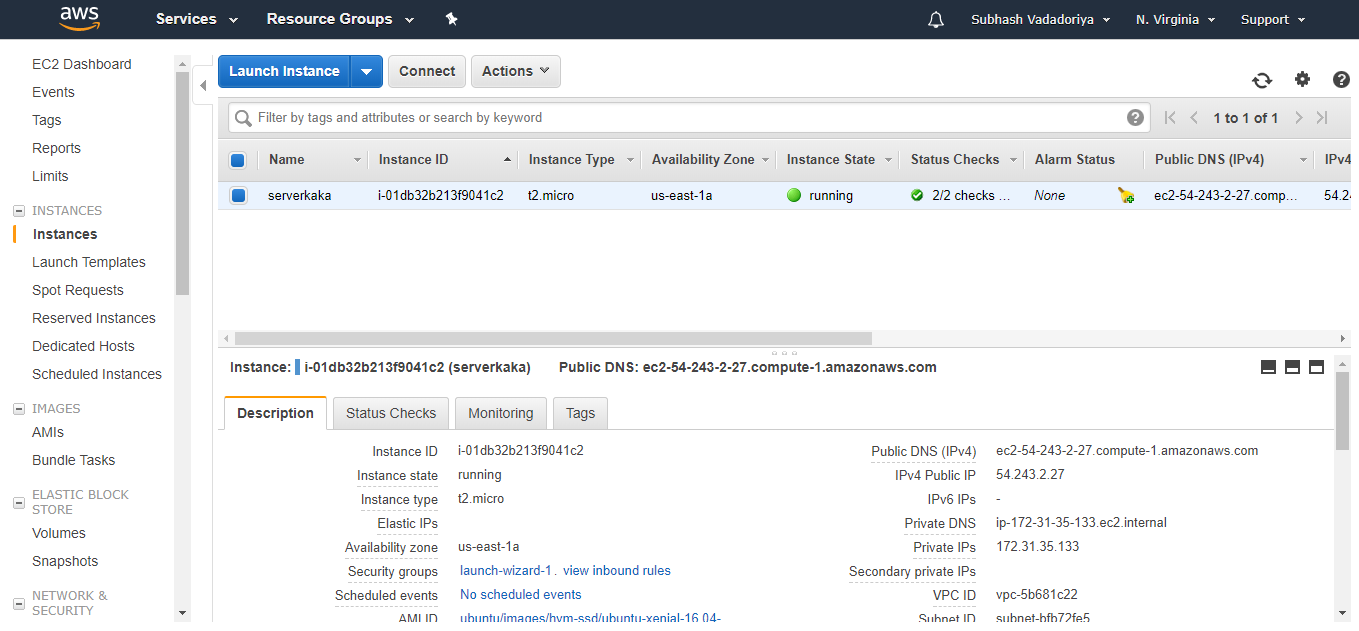The width and height of the screenshot is (1359, 631).
Task: Click the filter help icon in search box
Action: [x=1135, y=117]
